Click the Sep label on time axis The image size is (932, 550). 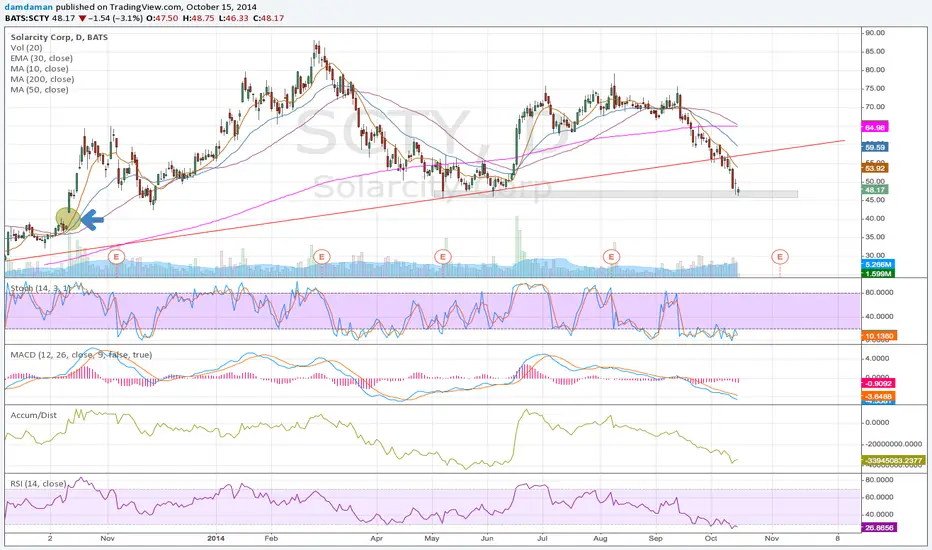point(656,538)
